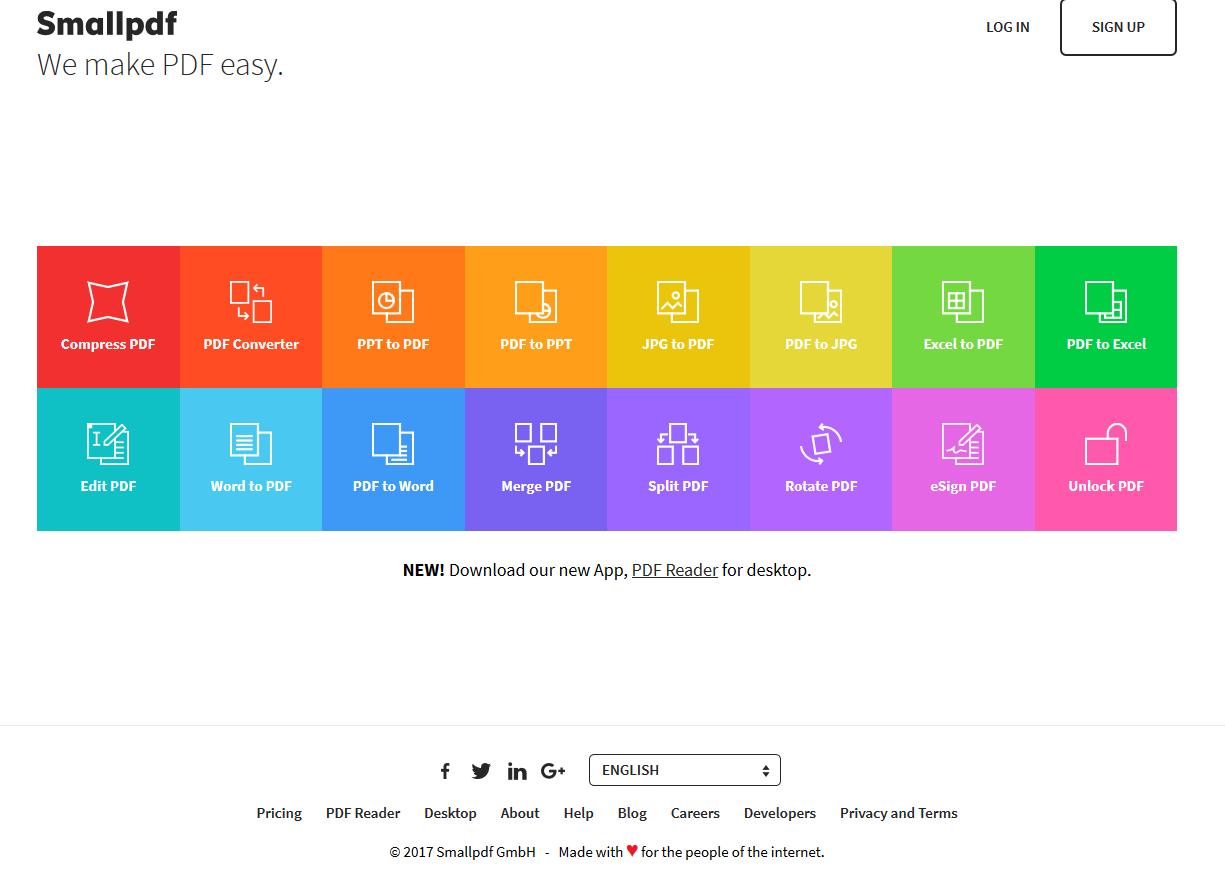Screen dimensions: 1225x876
Task: Open the Developers footer link
Action: click(780, 813)
